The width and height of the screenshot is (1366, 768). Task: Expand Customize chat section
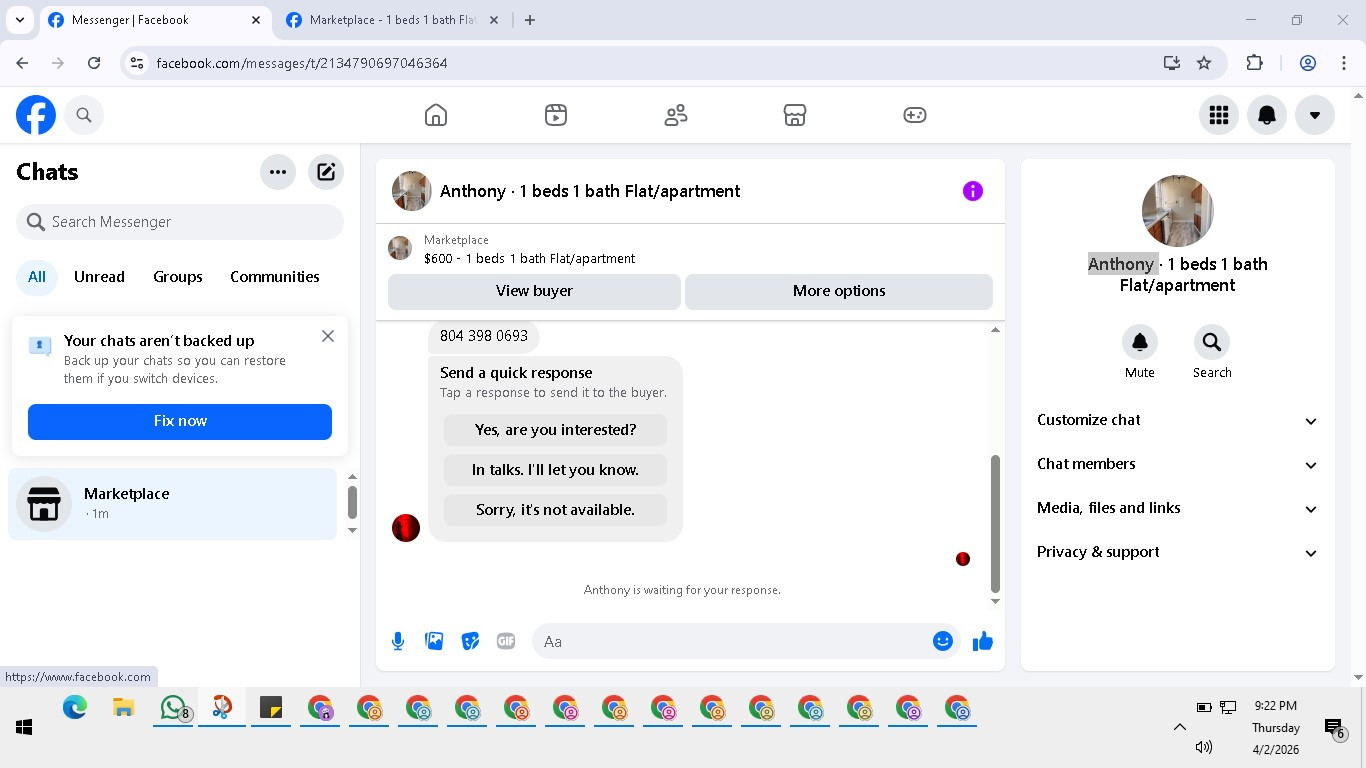click(1178, 421)
